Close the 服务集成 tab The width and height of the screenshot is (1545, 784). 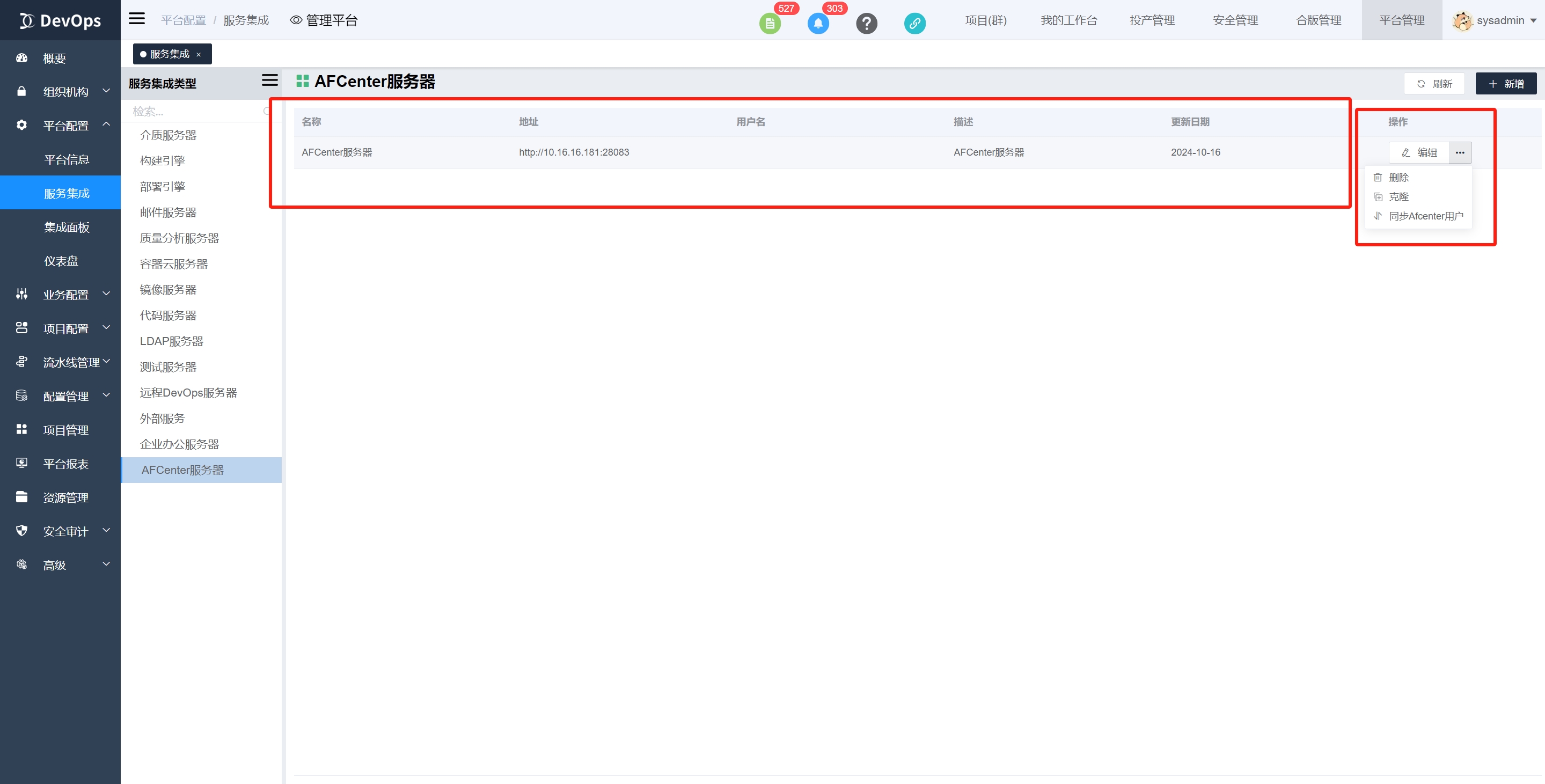click(x=199, y=55)
